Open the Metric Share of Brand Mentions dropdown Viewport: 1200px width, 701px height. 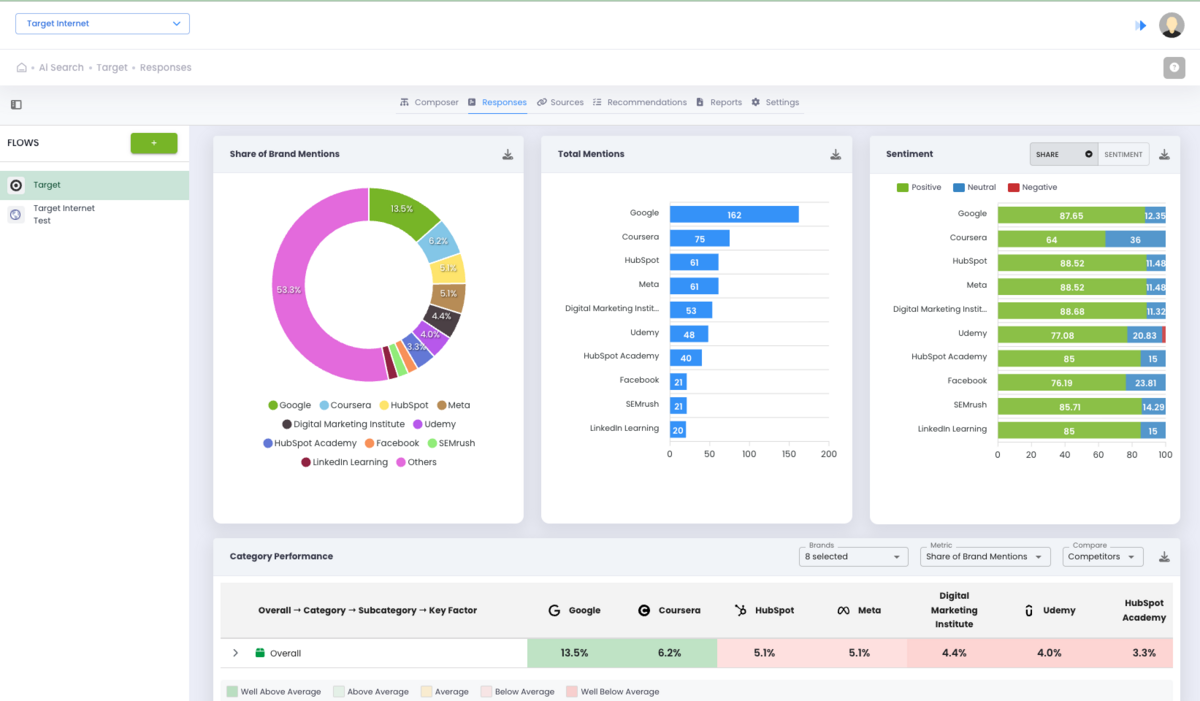coord(985,557)
